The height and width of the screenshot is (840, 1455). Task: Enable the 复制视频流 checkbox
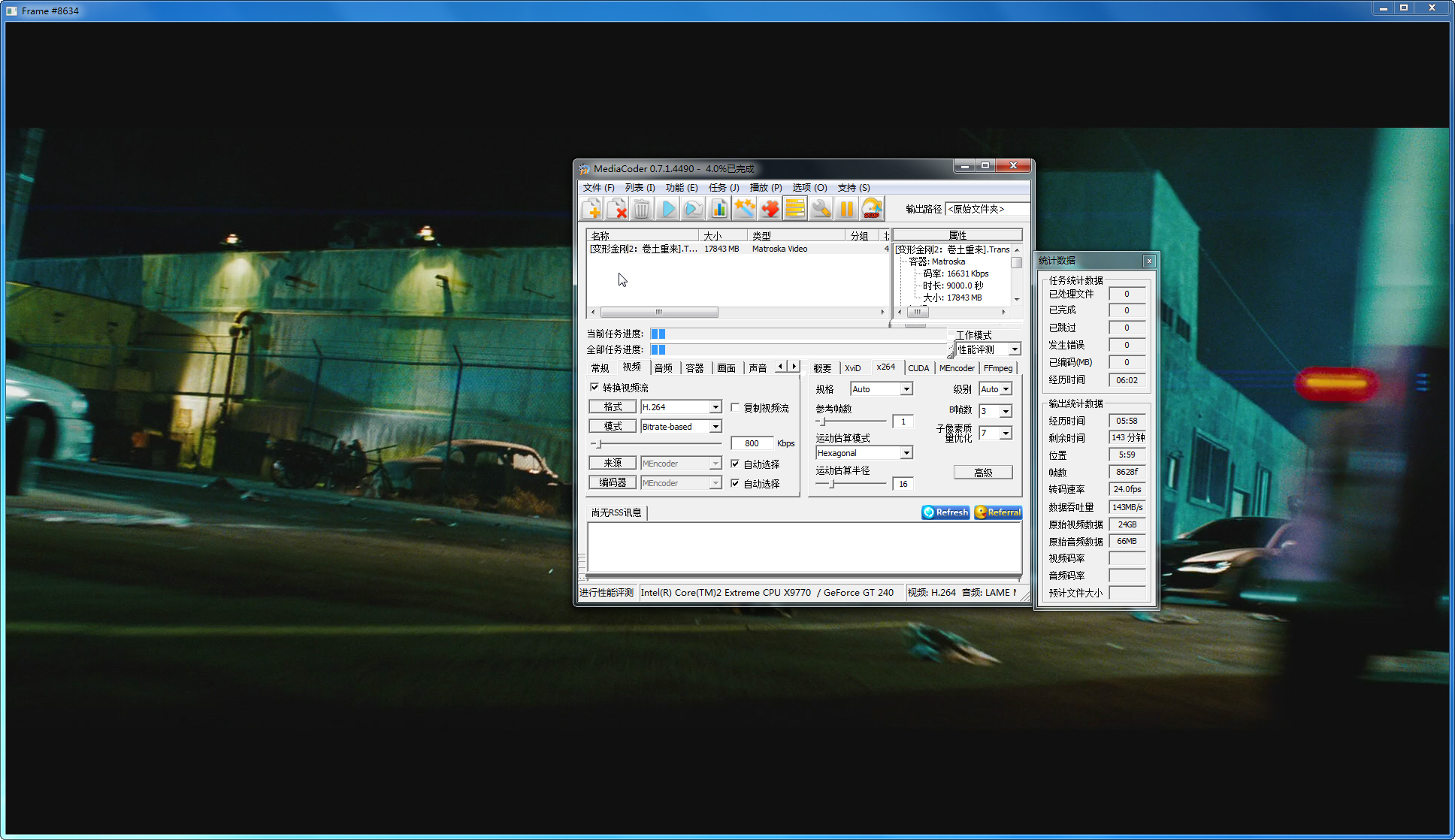click(x=735, y=408)
